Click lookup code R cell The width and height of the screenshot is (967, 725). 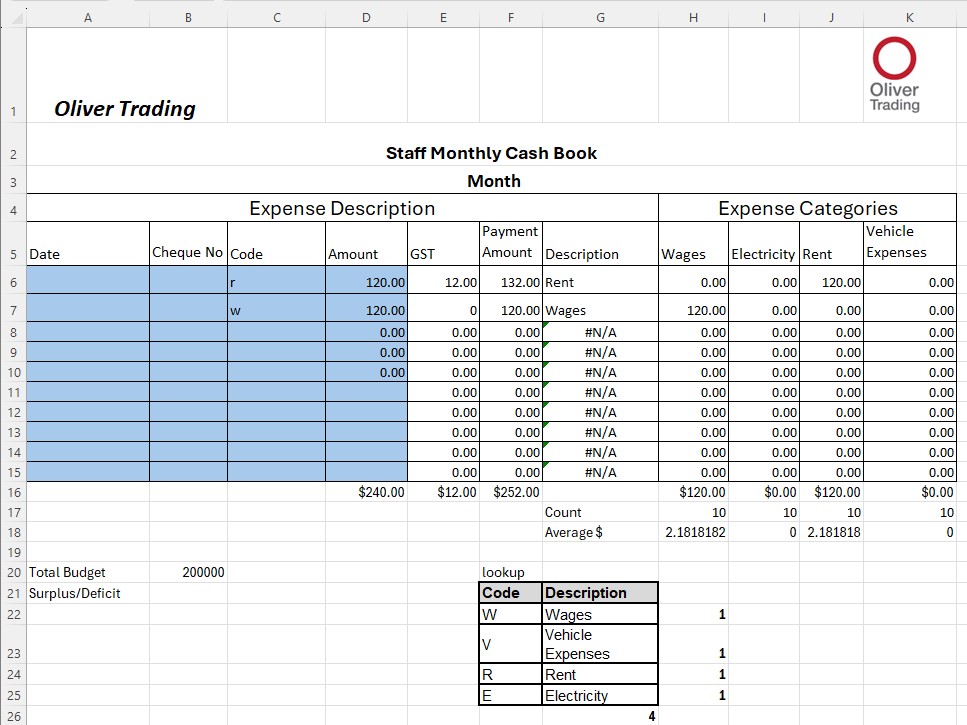pyautogui.click(x=511, y=674)
